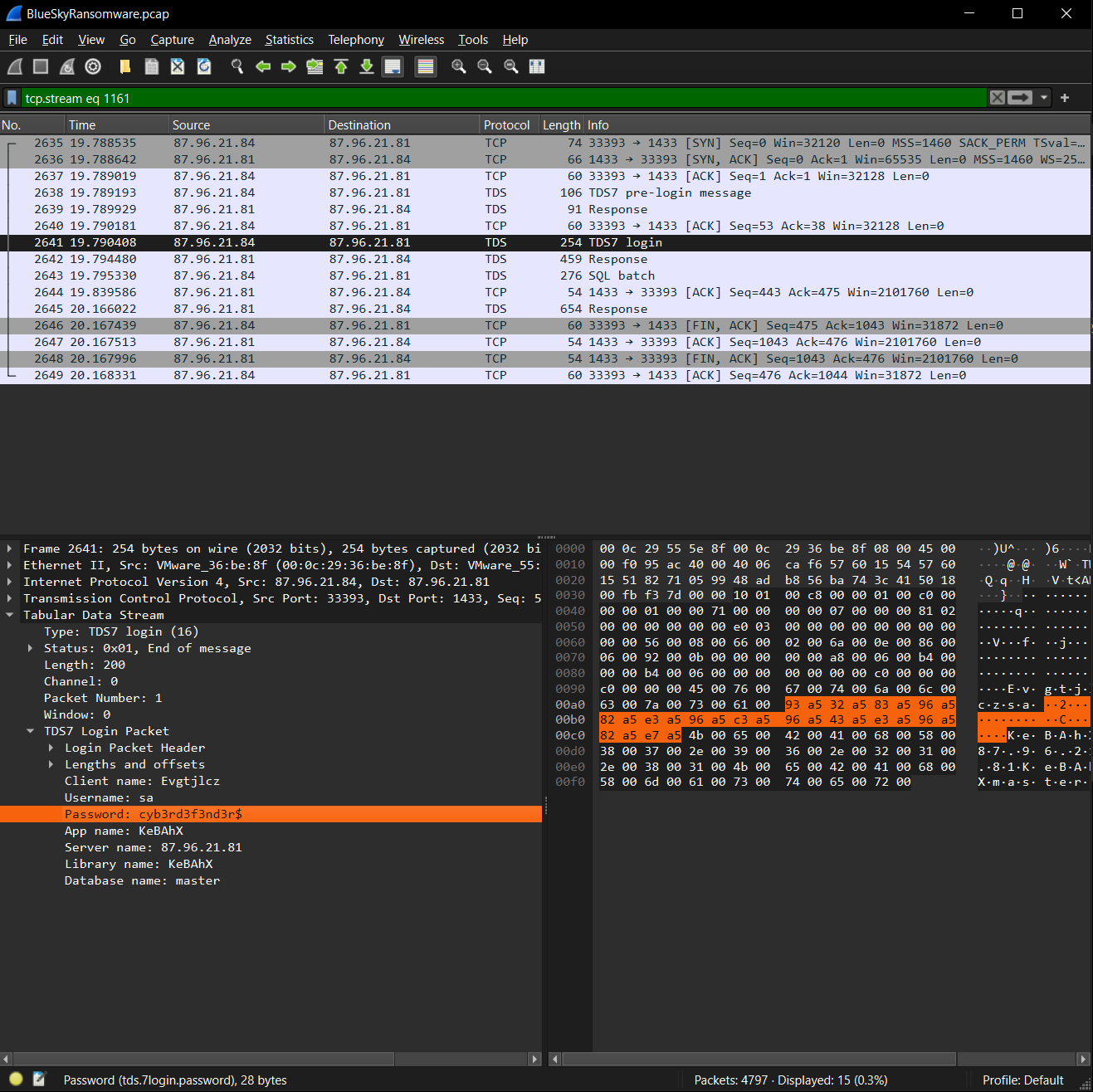This screenshot has height=1092, width=1093.
Task: Open the Find Packet search tool
Action: [237, 66]
